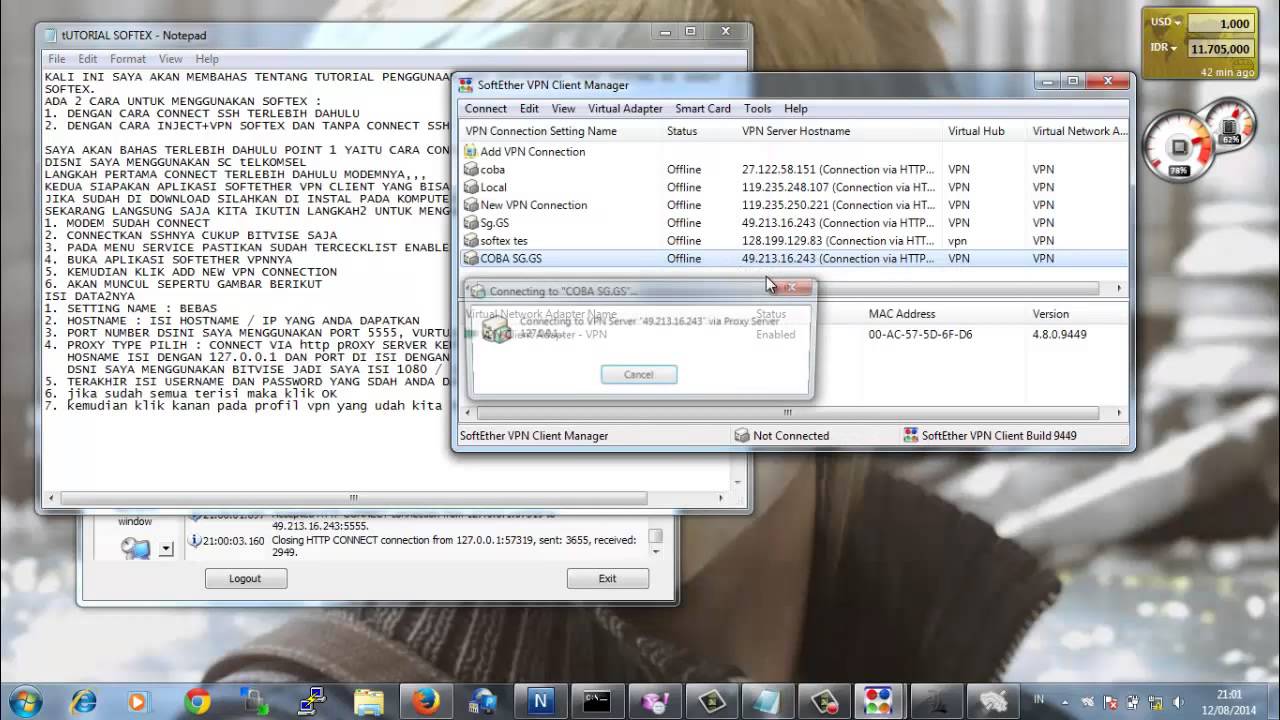Open Windows Media Player from the taskbar
This screenshot has height=720, width=1280.
click(x=139, y=701)
